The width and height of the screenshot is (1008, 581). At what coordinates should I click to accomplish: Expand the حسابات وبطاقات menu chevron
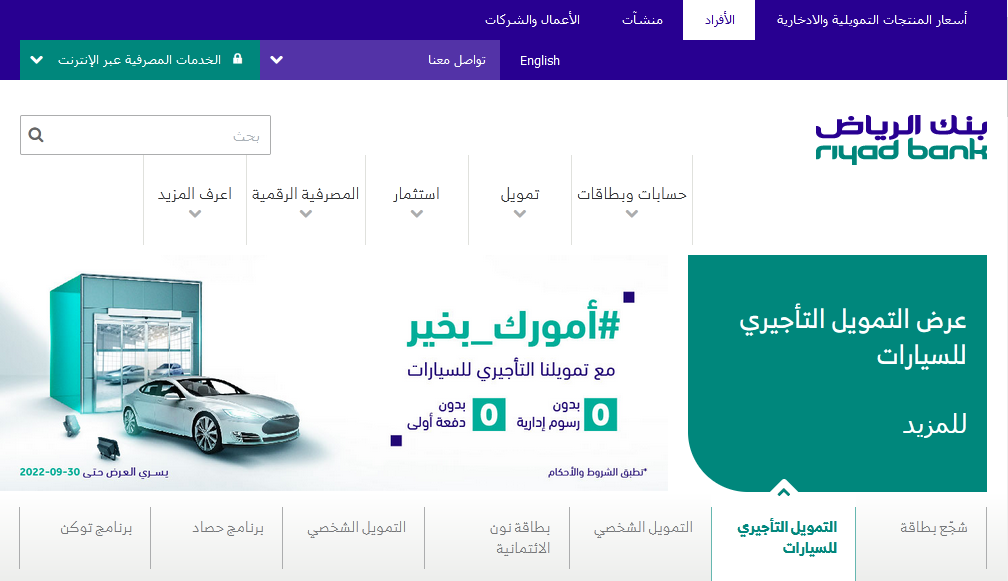632,214
